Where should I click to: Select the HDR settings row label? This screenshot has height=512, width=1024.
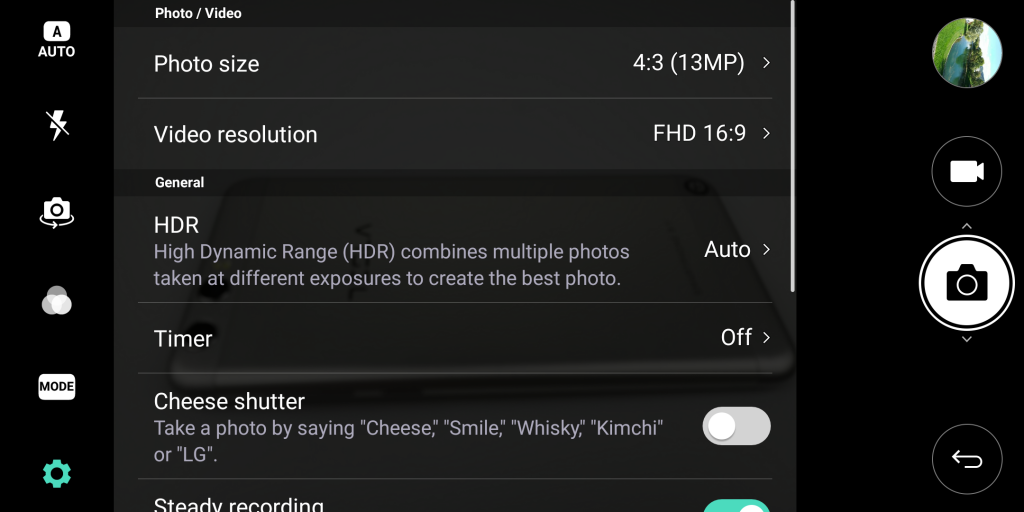coord(177,225)
